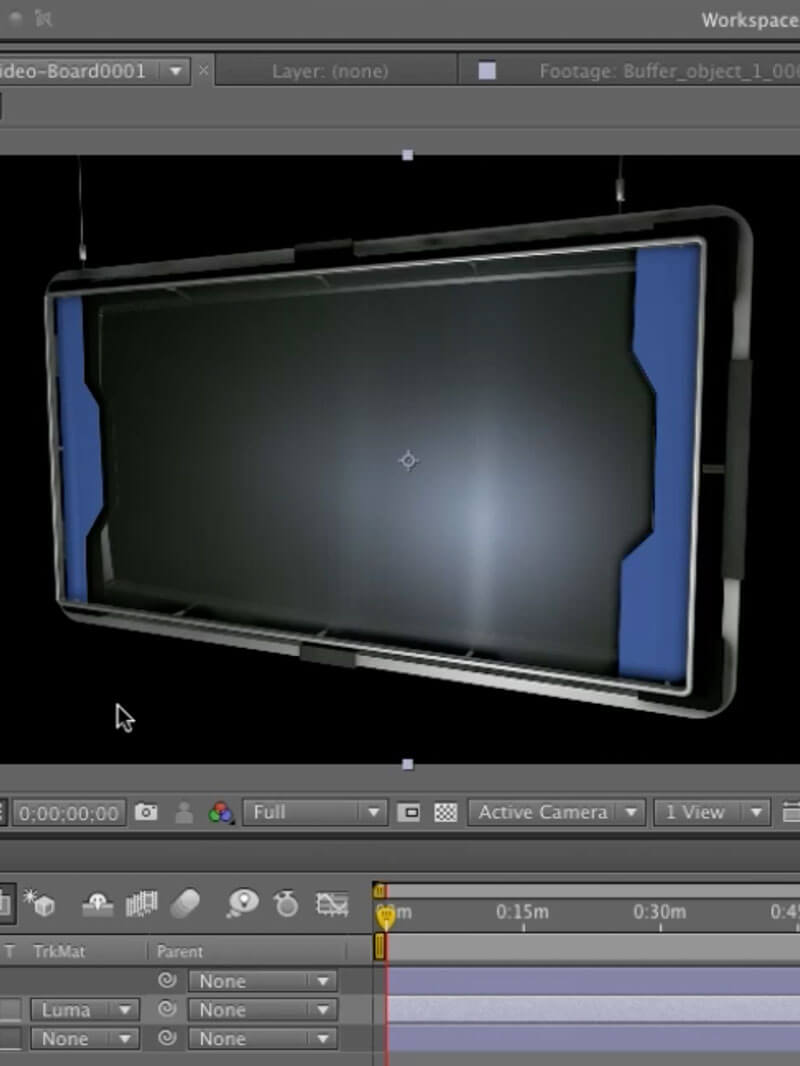Open the third layer's Parent None dropdown
Screen dimensions: 800x1066
(261, 1038)
